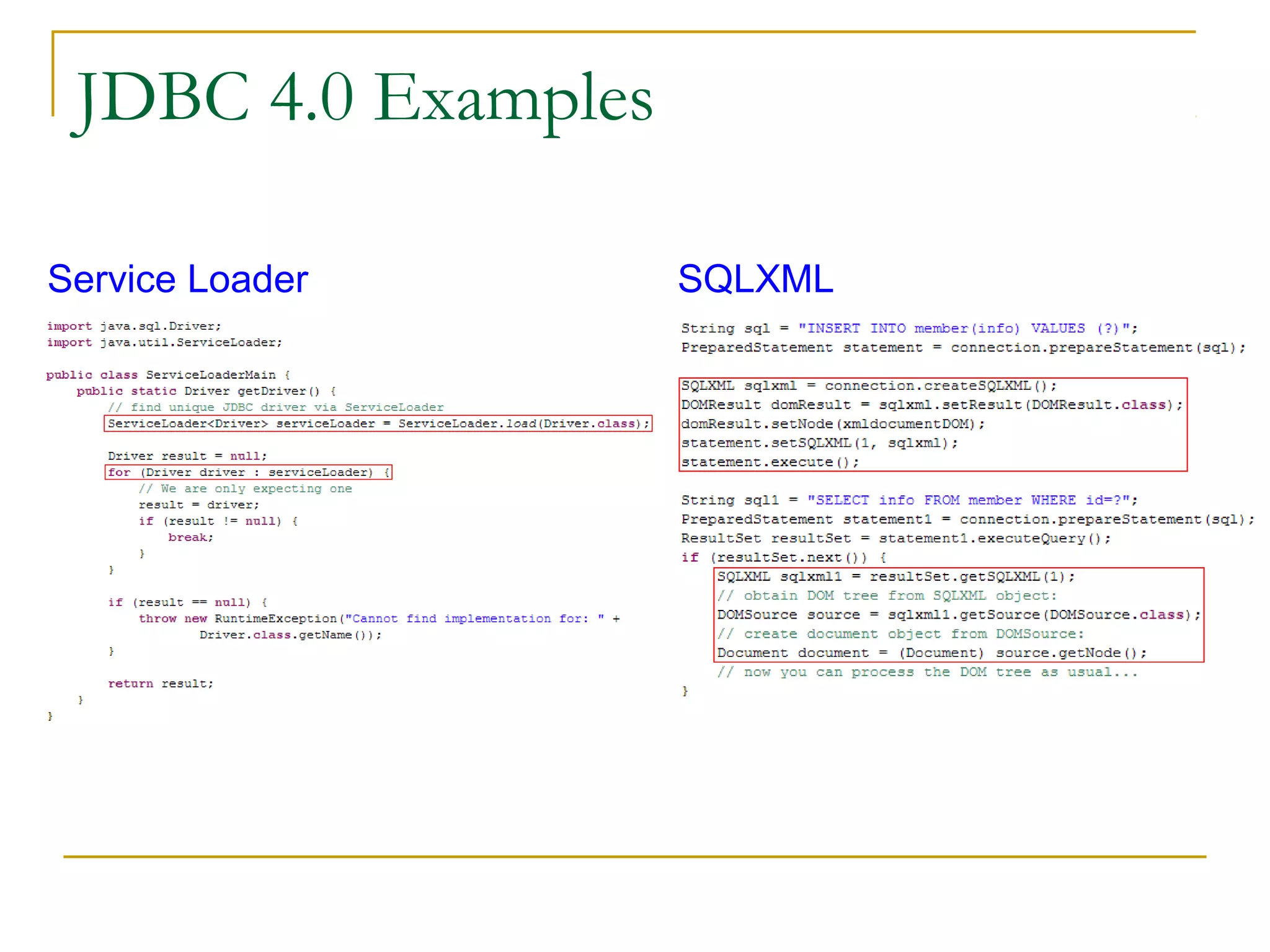Click comment 'create document object from DOMSource:'
This screenshot has height=952, width=1270.
[x=901, y=634]
